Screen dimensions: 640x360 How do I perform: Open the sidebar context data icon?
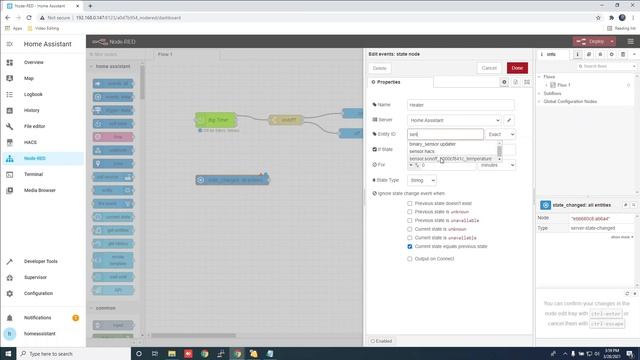pos(623,54)
